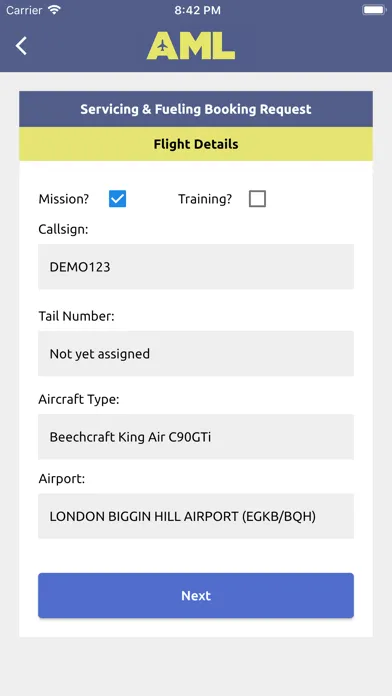Uncheck the Mission checkbox

coord(118,199)
